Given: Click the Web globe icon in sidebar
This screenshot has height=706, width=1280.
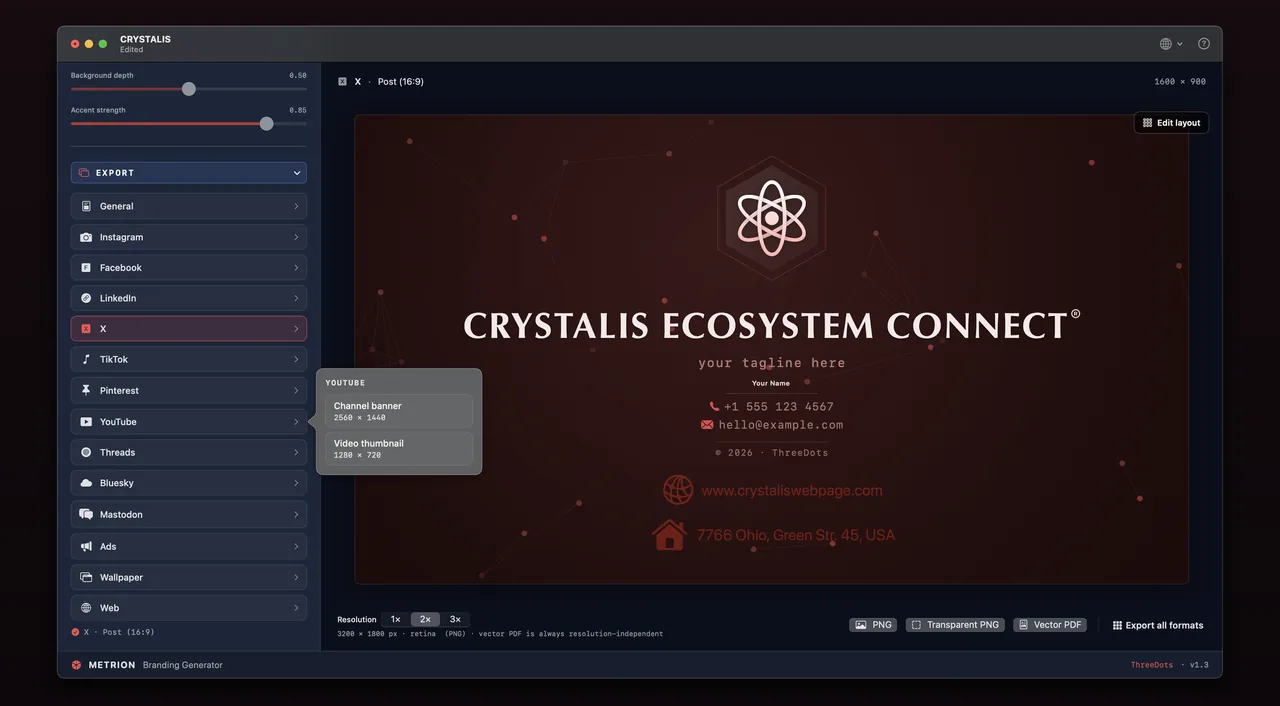Looking at the screenshot, I should [86, 608].
